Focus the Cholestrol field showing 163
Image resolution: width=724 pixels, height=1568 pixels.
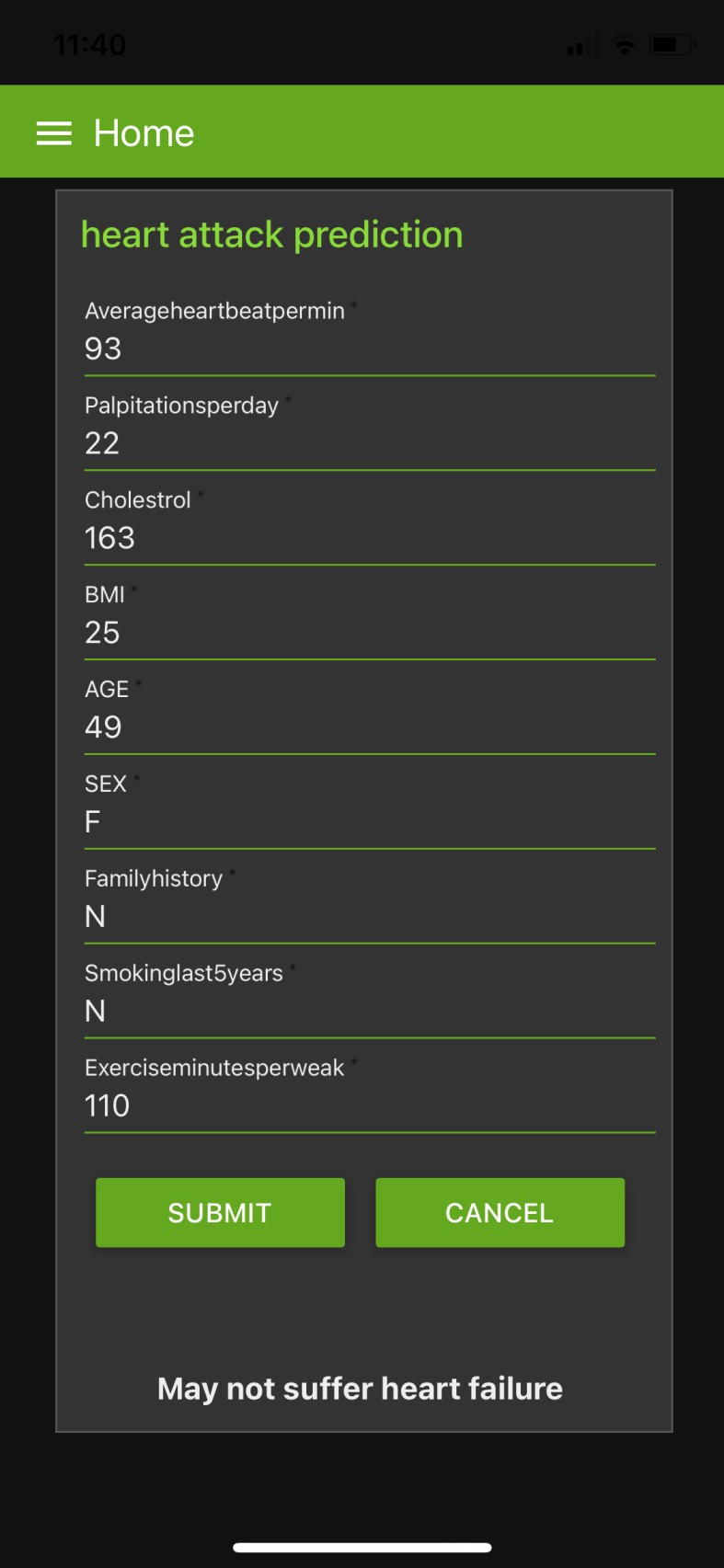pyautogui.click(x=370, y=525)
